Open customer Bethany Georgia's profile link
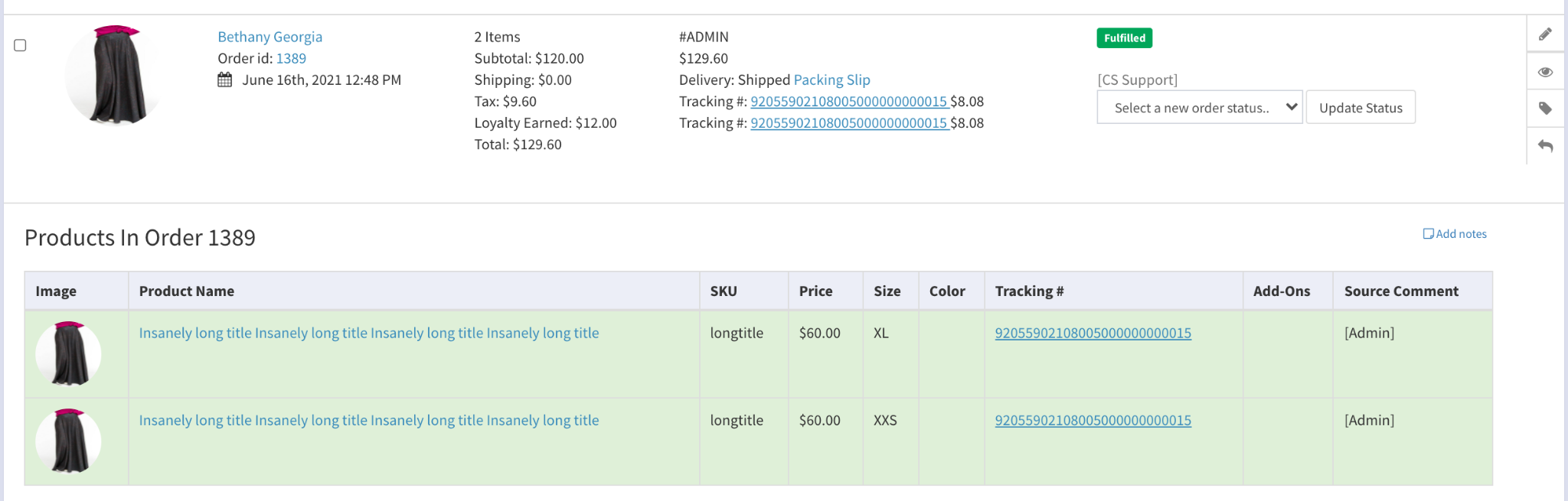Viewport: 1568px width, 501px height. (x=269, y=37)
